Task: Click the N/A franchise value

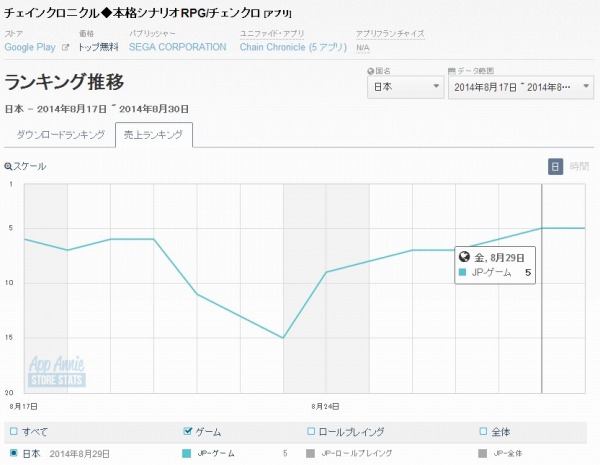Action: pyautogui.click(x=362, y=48)
